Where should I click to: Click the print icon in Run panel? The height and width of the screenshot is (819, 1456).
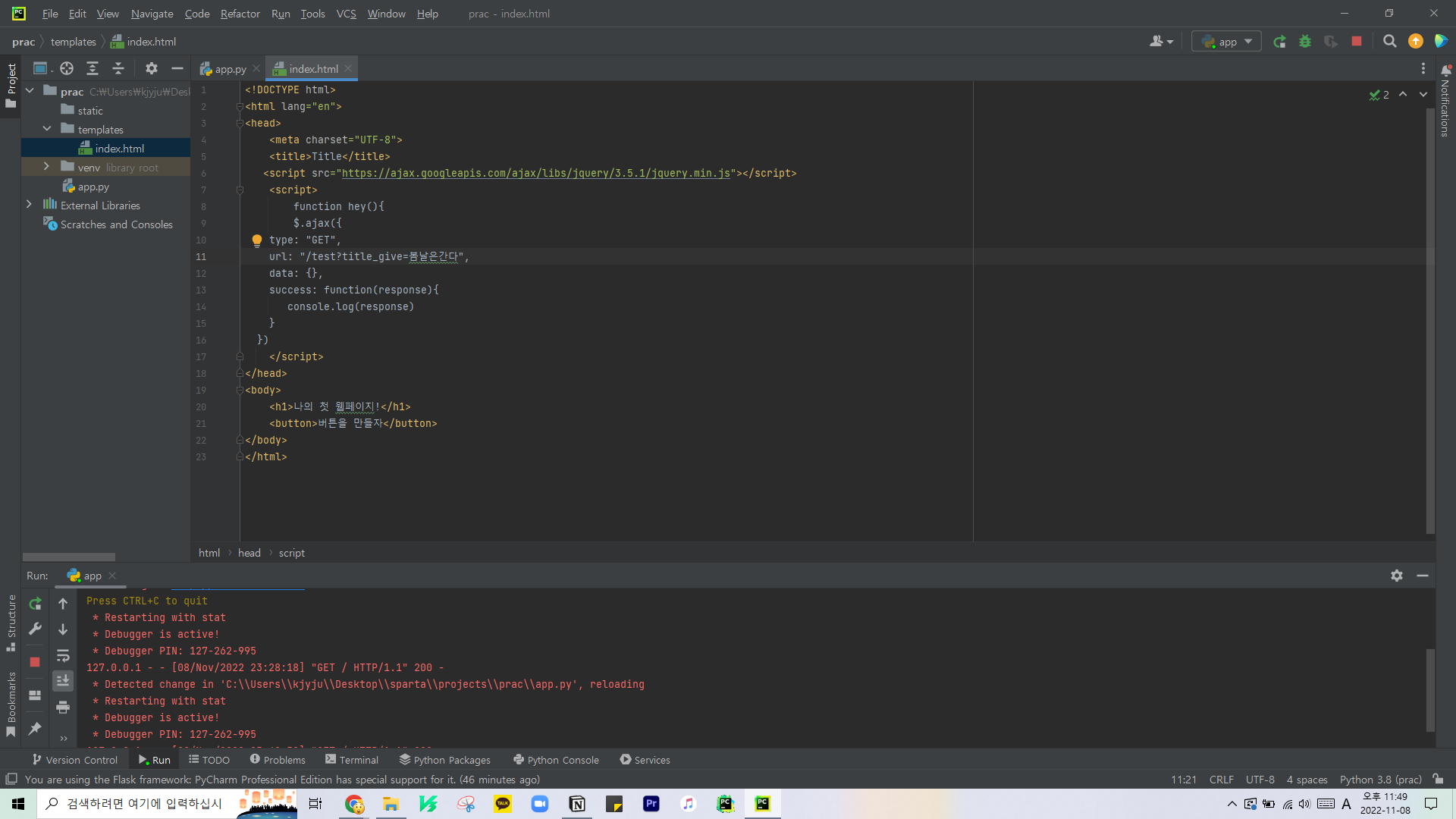pos(63,708)
